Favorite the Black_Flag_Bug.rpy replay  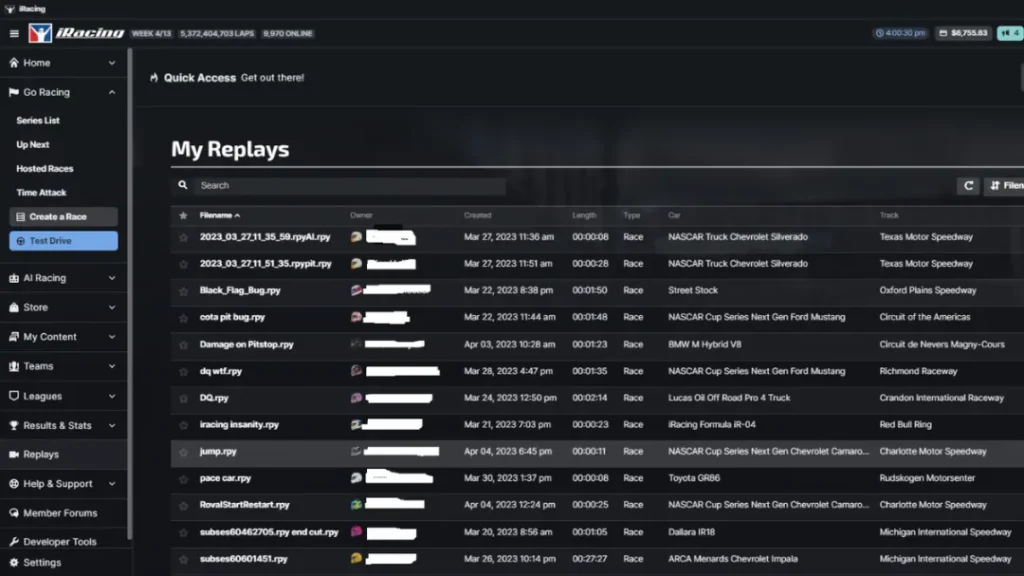(x=183, y=291)
